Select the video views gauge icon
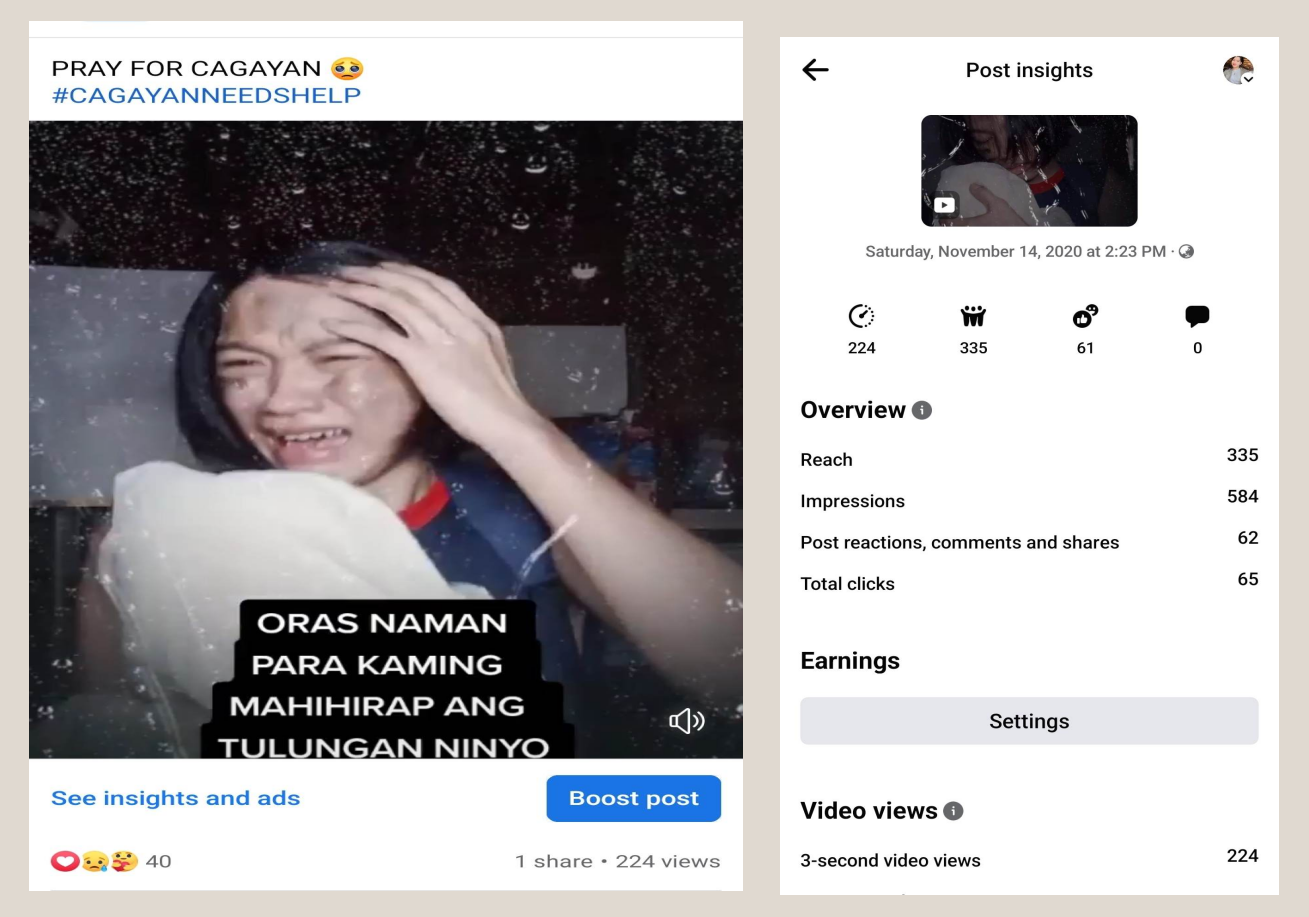The height and width of the screenshot is (917, 1309). [861, 317]
